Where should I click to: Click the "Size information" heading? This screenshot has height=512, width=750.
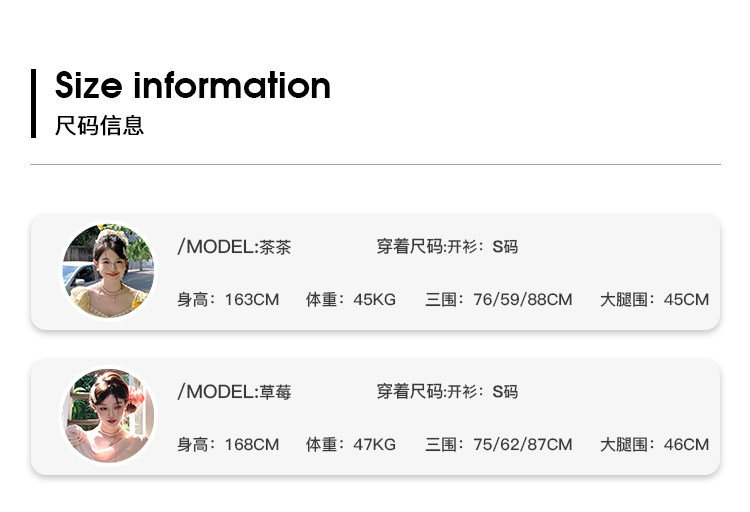coord(192,86)
